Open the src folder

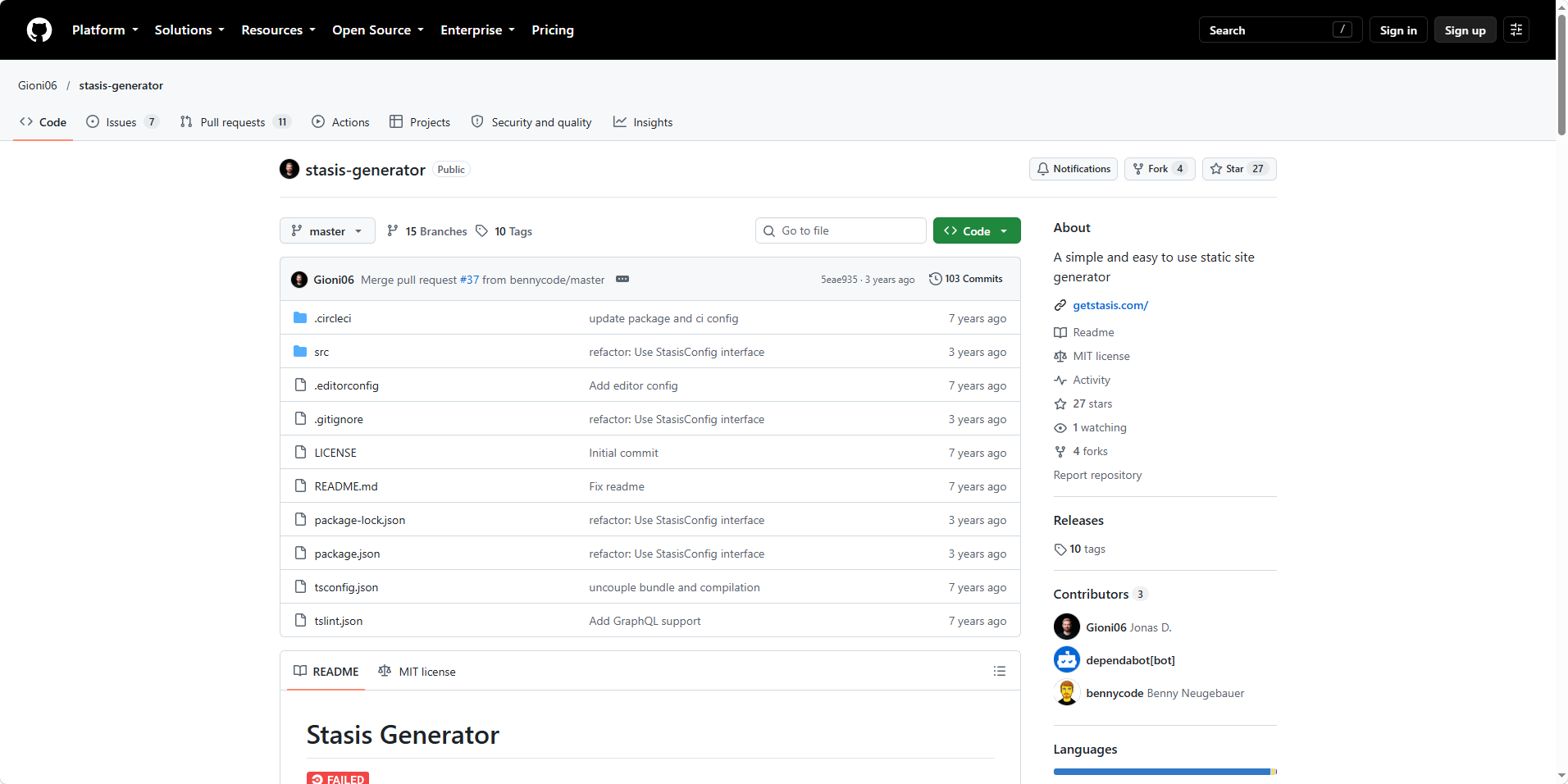321,352
